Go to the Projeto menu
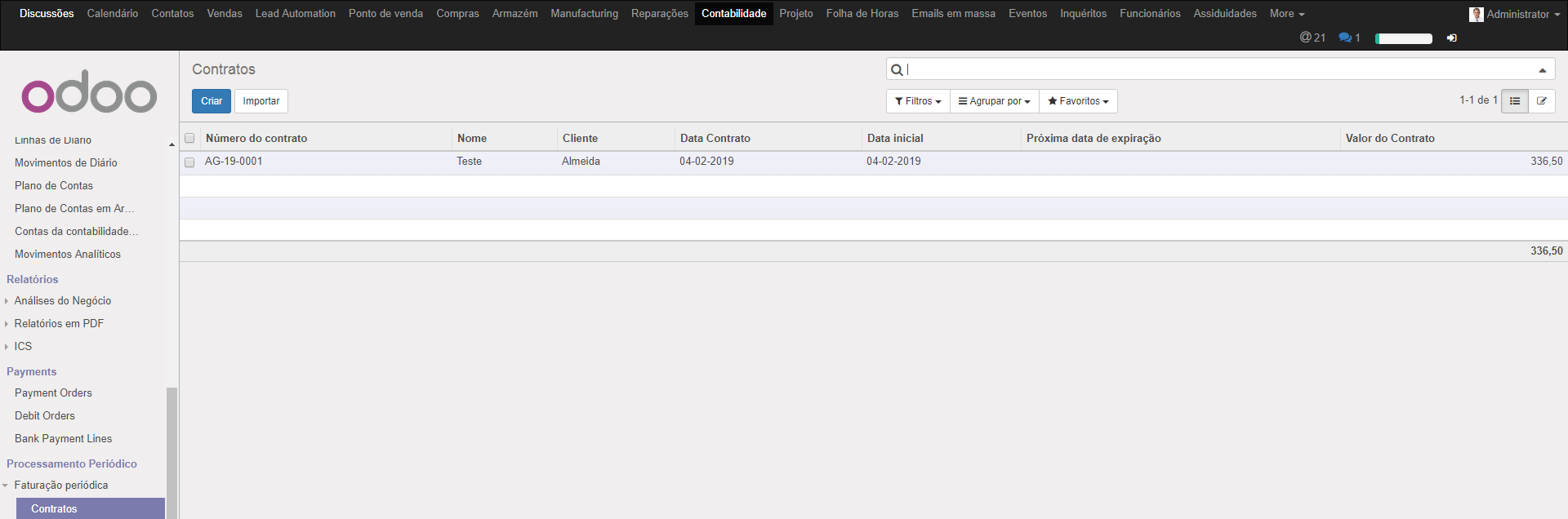This screenshot has width=1568, height=519. [795, 14]
